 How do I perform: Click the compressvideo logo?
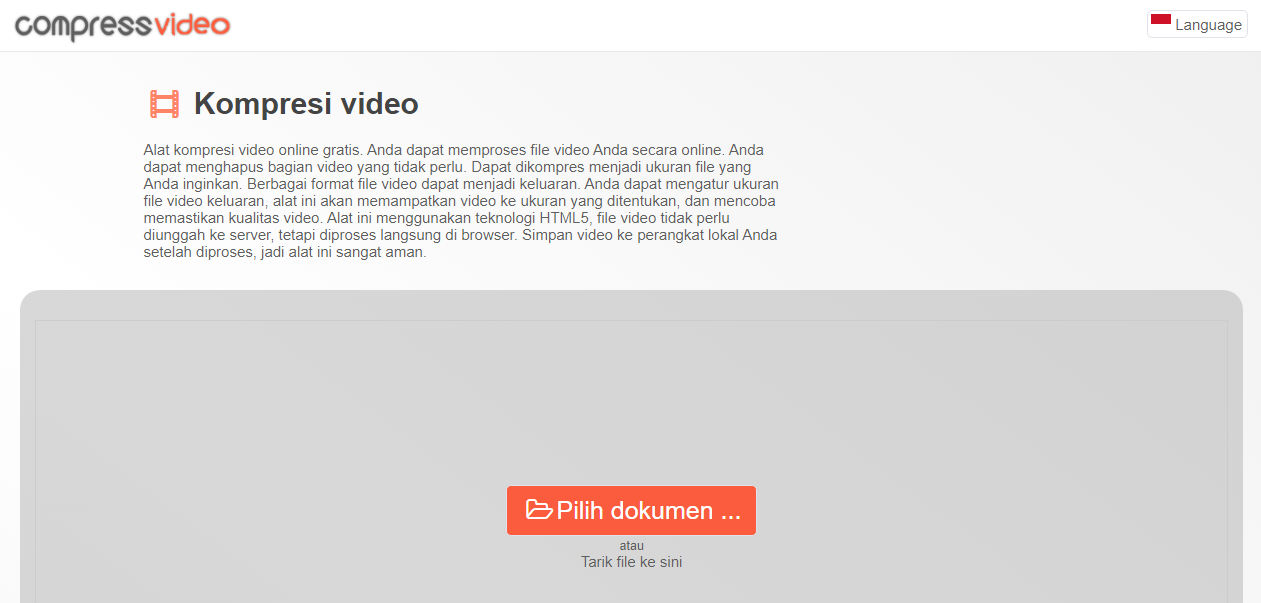pyautogui.click(x=123, y=25)
